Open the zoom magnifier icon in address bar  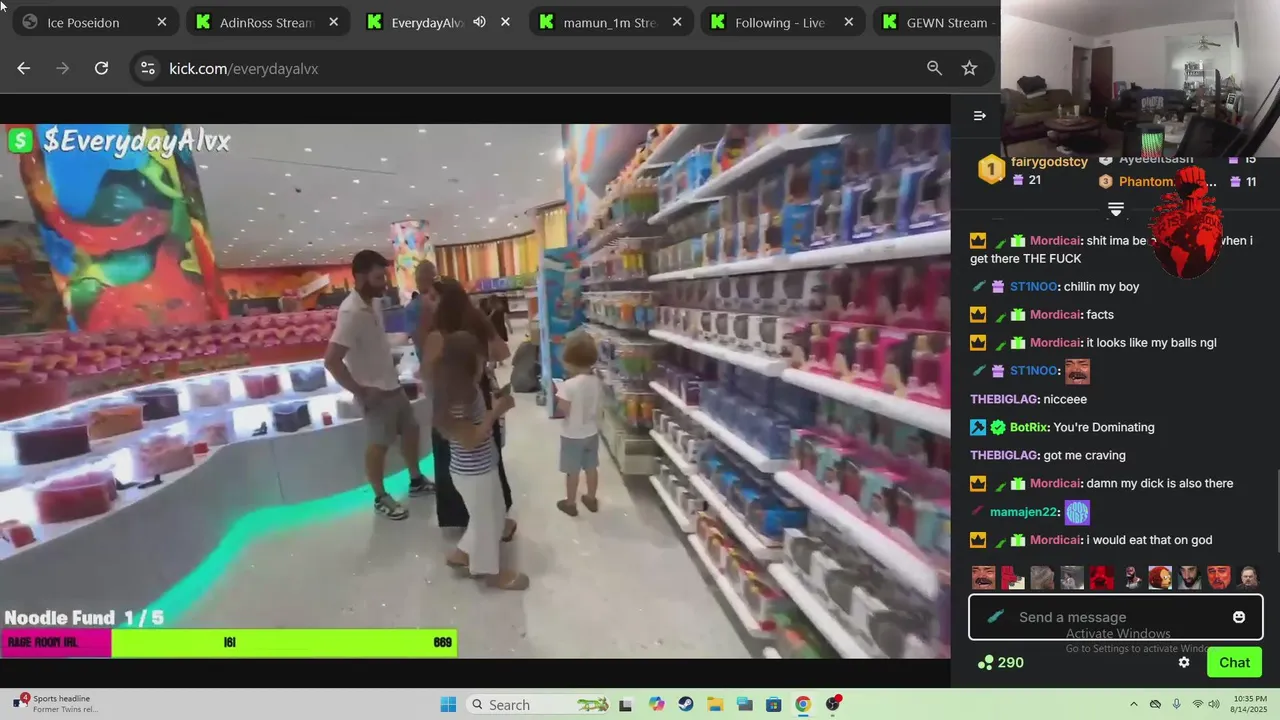point(934,68)
